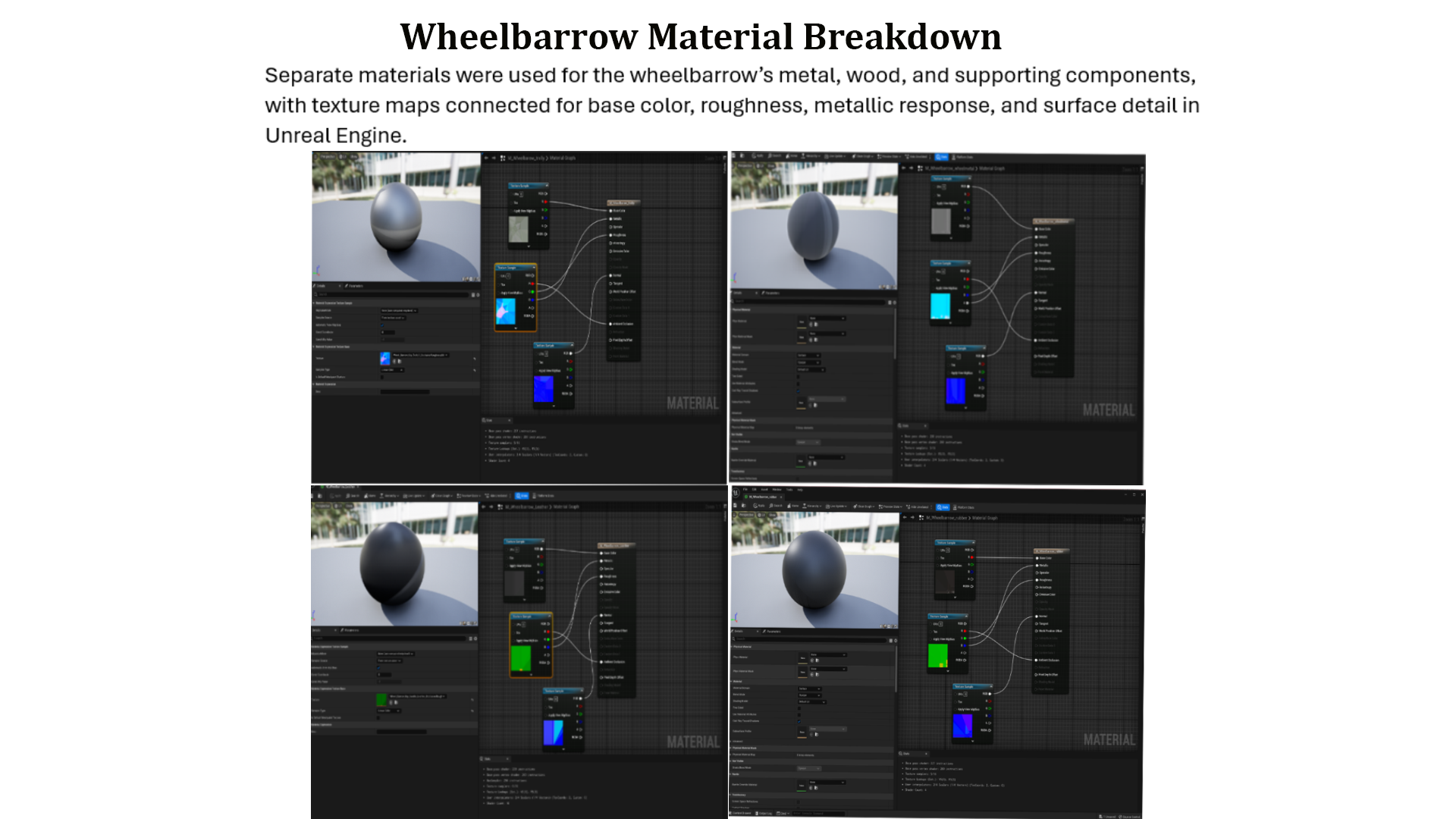Click the Roughness pin on M_Wheelbarrow_rubber node
Viewport: 1456px width, 819px height.
[1037, 580]
